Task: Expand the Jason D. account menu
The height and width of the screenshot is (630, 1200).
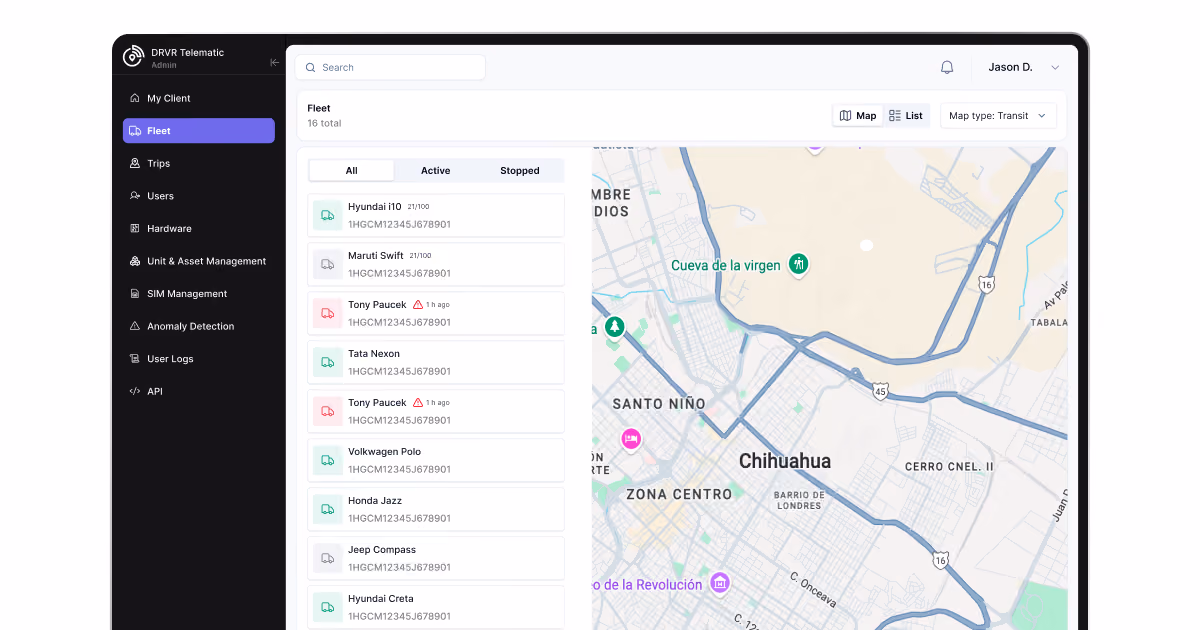Action: pos(1023,67)
